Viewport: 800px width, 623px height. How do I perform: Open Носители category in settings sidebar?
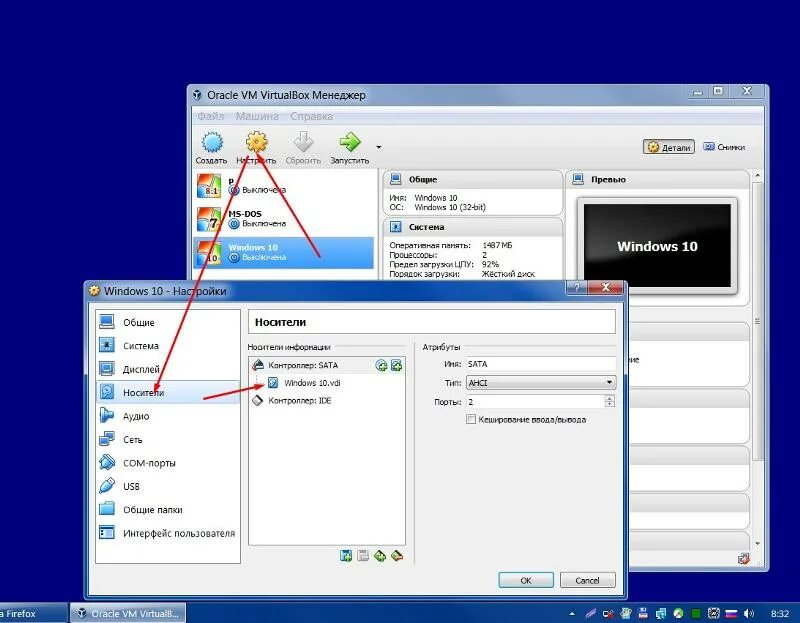[168, 392]
